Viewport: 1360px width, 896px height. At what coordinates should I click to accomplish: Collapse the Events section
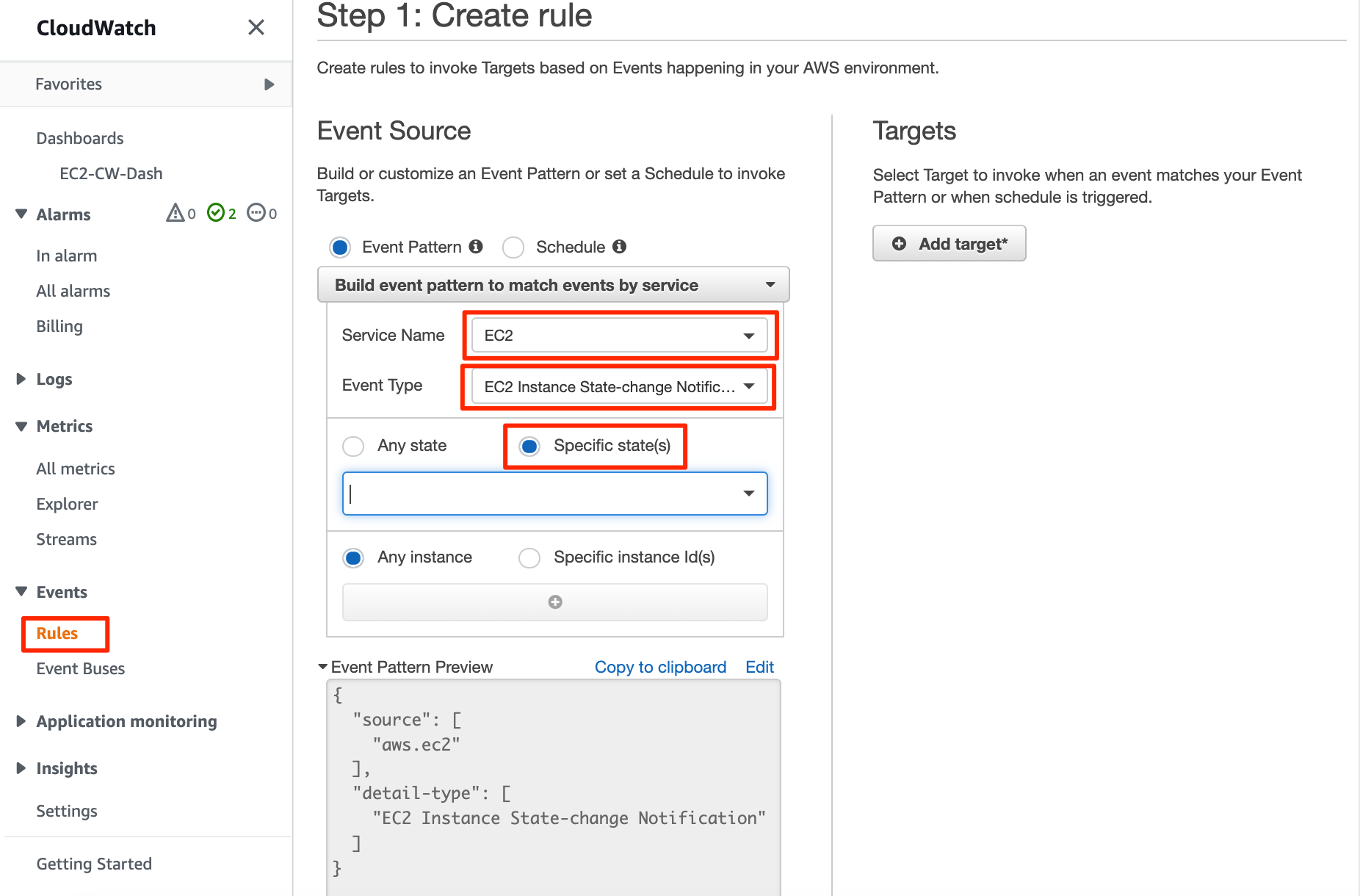pyautogui.click(x=21, y=592)
